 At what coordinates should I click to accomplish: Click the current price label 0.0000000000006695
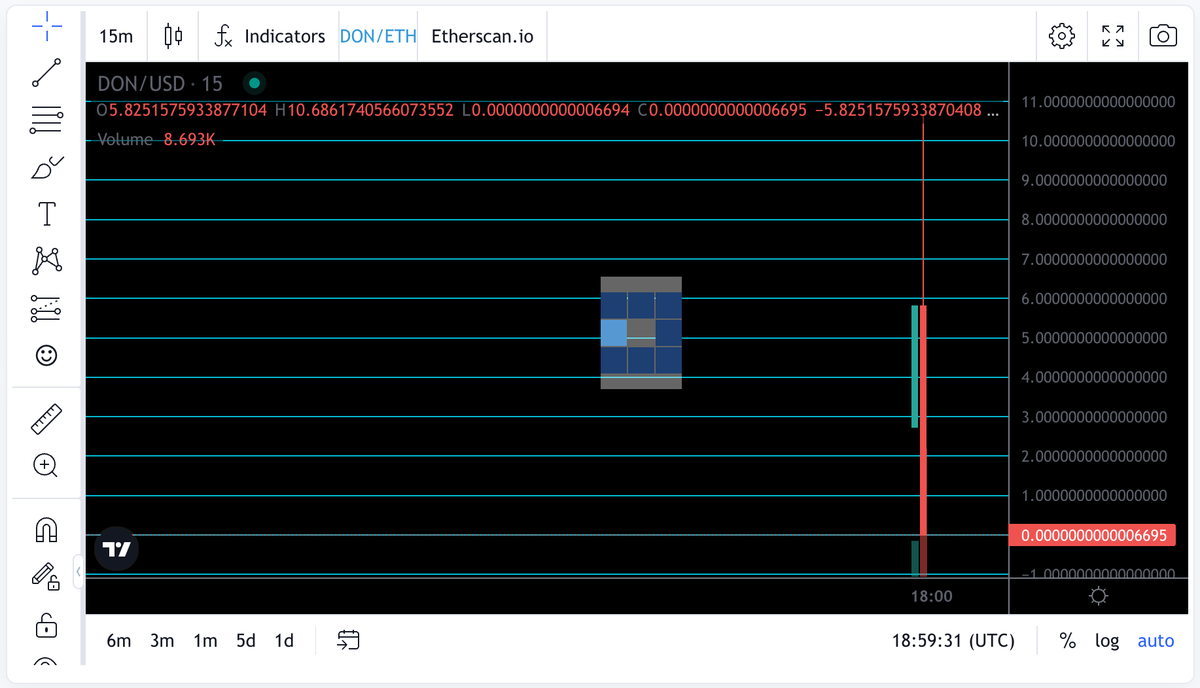click(1092, 535)
